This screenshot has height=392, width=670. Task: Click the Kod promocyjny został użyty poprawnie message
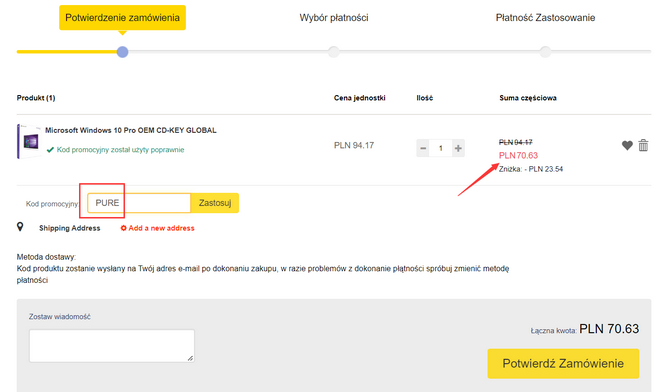120,150
